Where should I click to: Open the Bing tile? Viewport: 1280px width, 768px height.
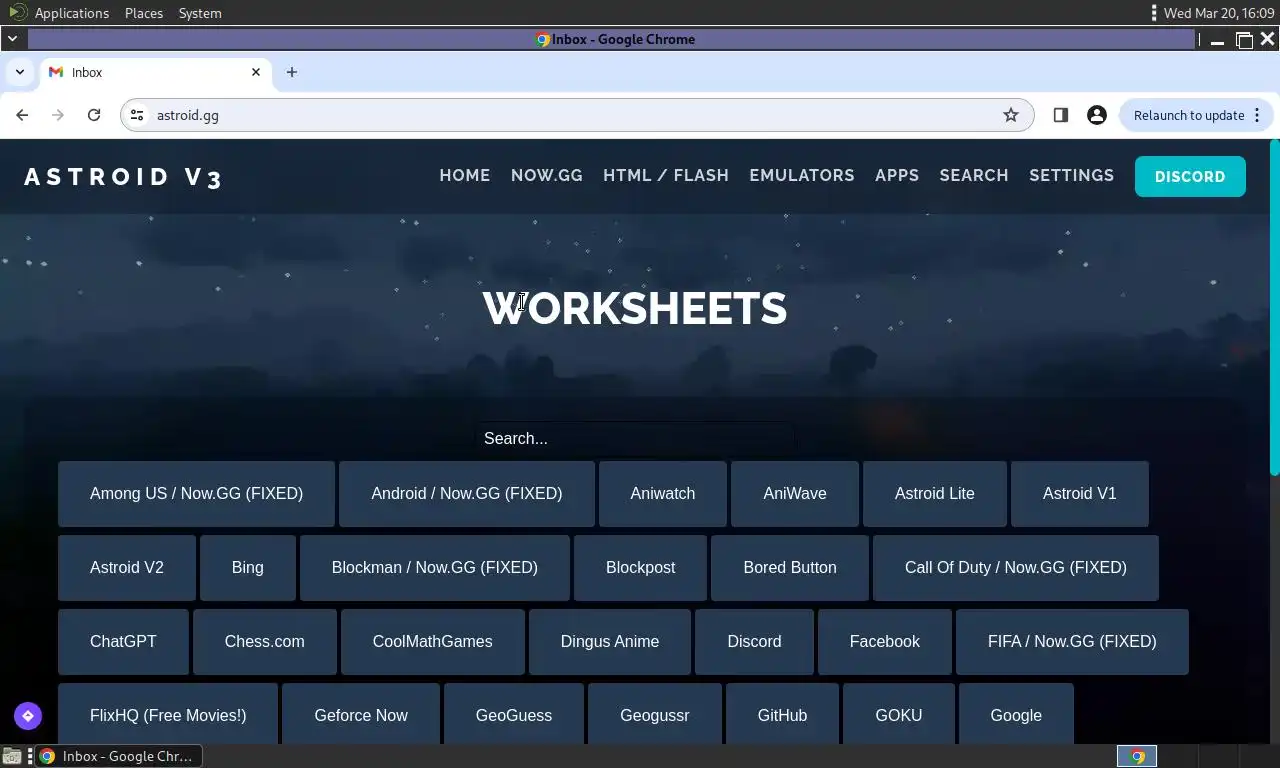(248, 567)
